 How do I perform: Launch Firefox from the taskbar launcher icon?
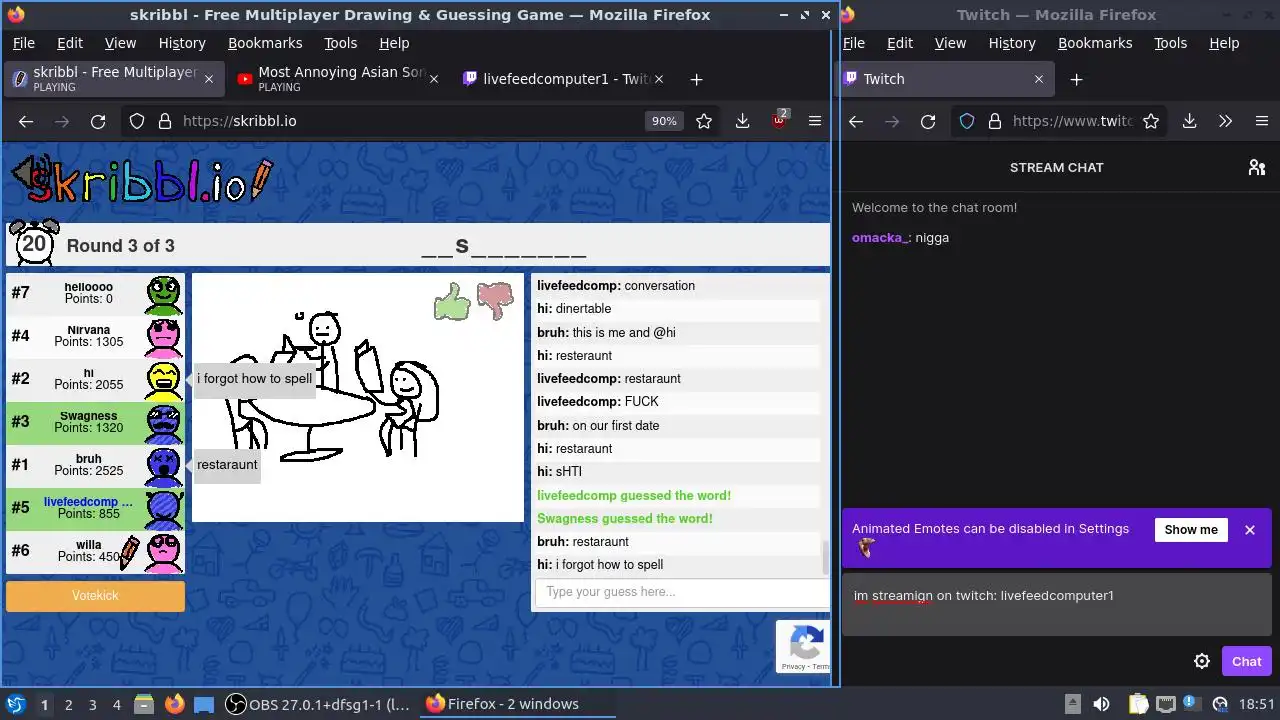[175, 704]
